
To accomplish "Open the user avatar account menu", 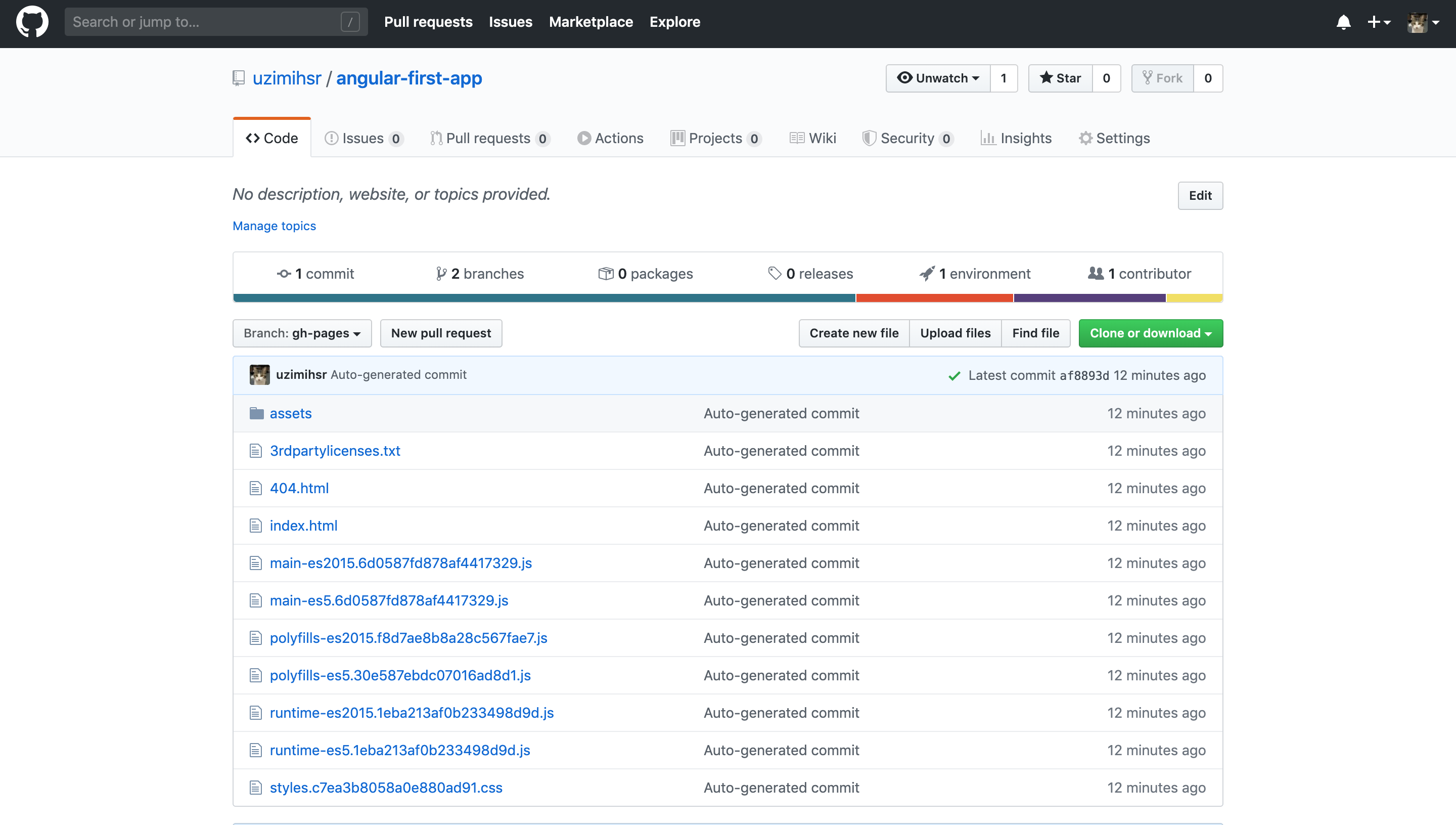I will pyautogui.click(x=1423, y=23).
